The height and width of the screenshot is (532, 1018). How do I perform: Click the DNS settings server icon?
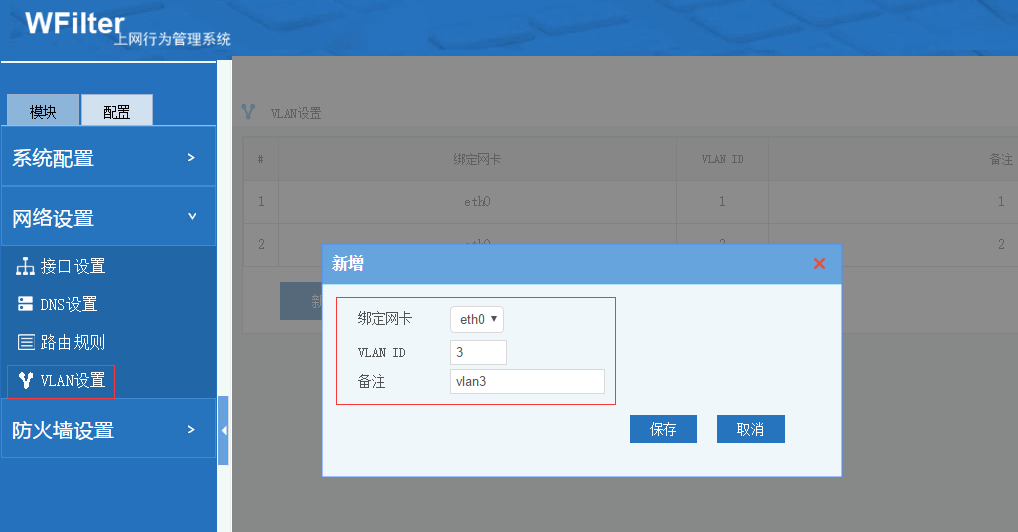click(26, 304)
